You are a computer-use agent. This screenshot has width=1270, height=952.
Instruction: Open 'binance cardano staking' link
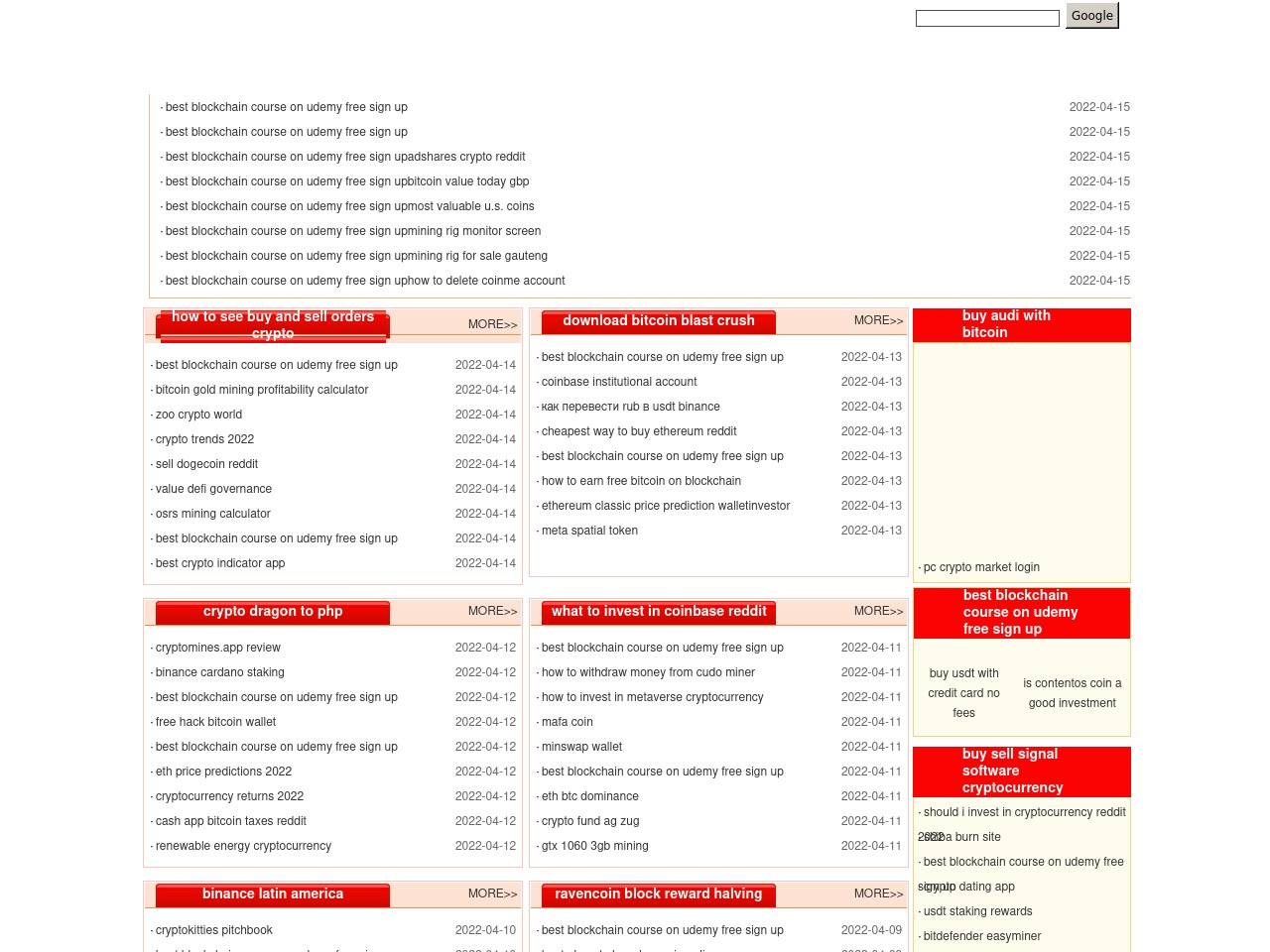(x=220, y=672)
